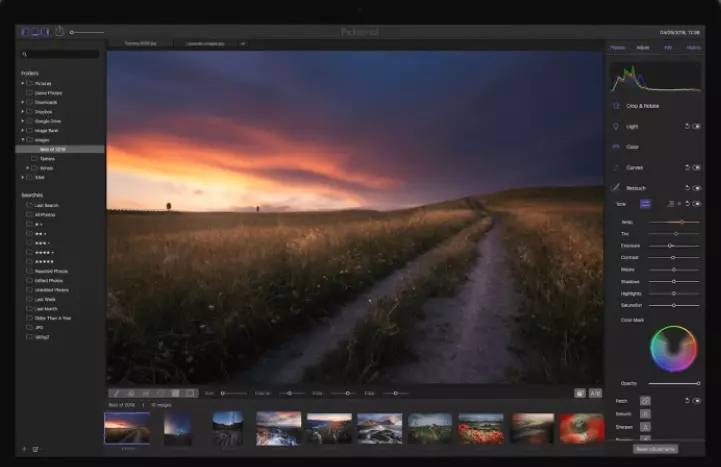Click the share/export icon in top toolbar
Viewport: 721px width, 467px height.
coord(59,31)
